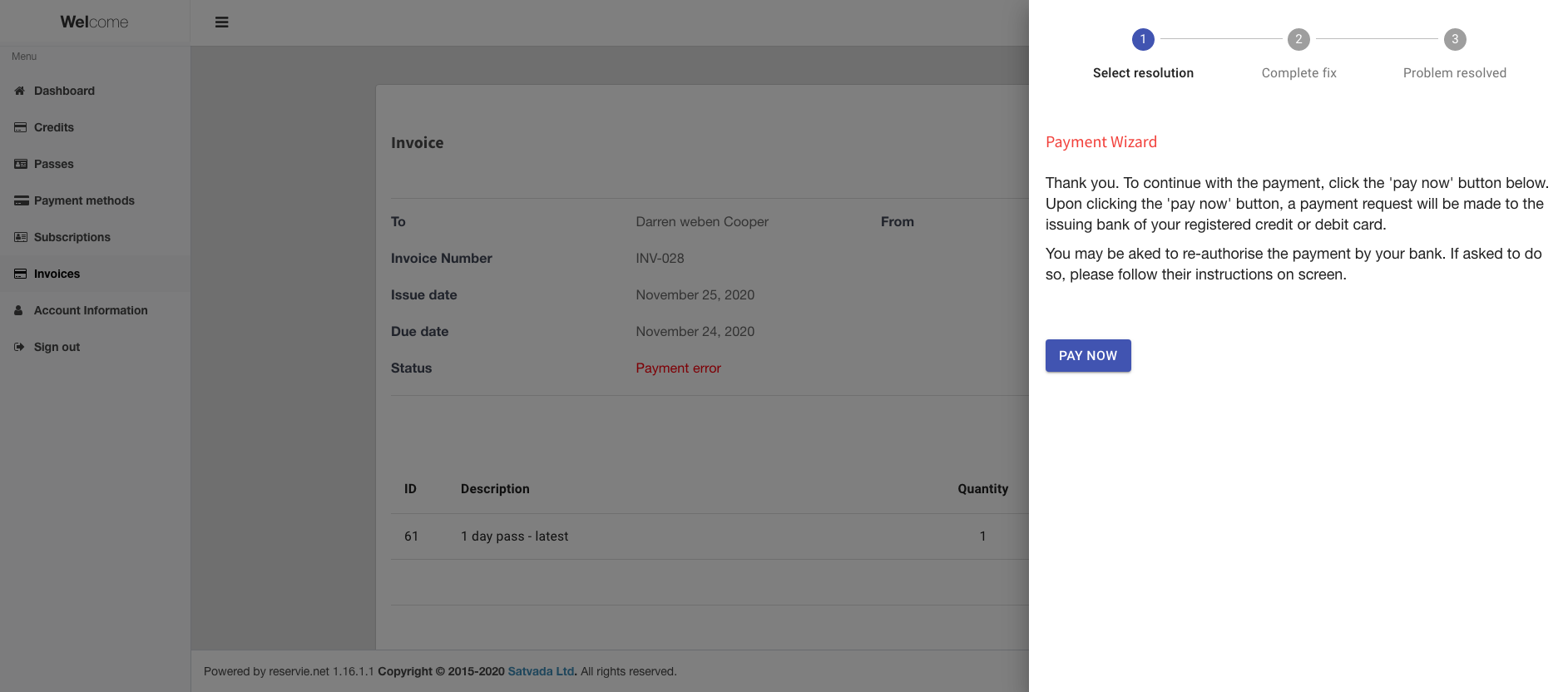The height and width of the screenshot is (692, 1568).
Task: Open Subscriptions page
Action: [x=95, y=237]
